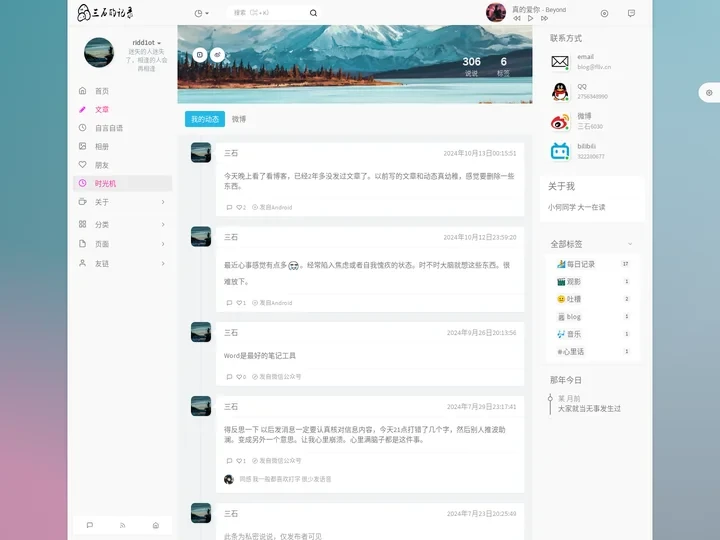Click the 微博 contact icon

tap(560, 121)
